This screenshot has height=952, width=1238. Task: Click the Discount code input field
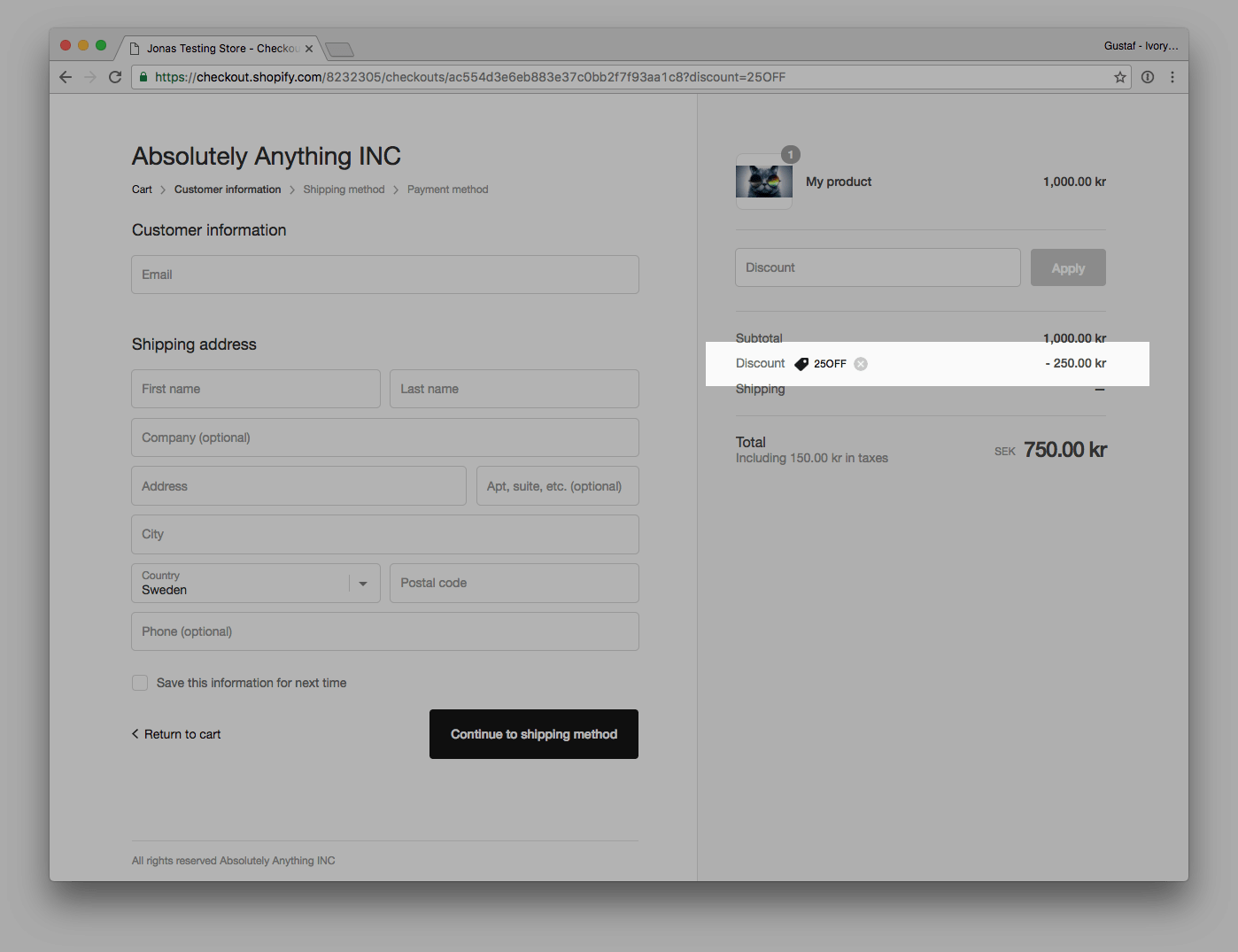[x=878, y=267]
